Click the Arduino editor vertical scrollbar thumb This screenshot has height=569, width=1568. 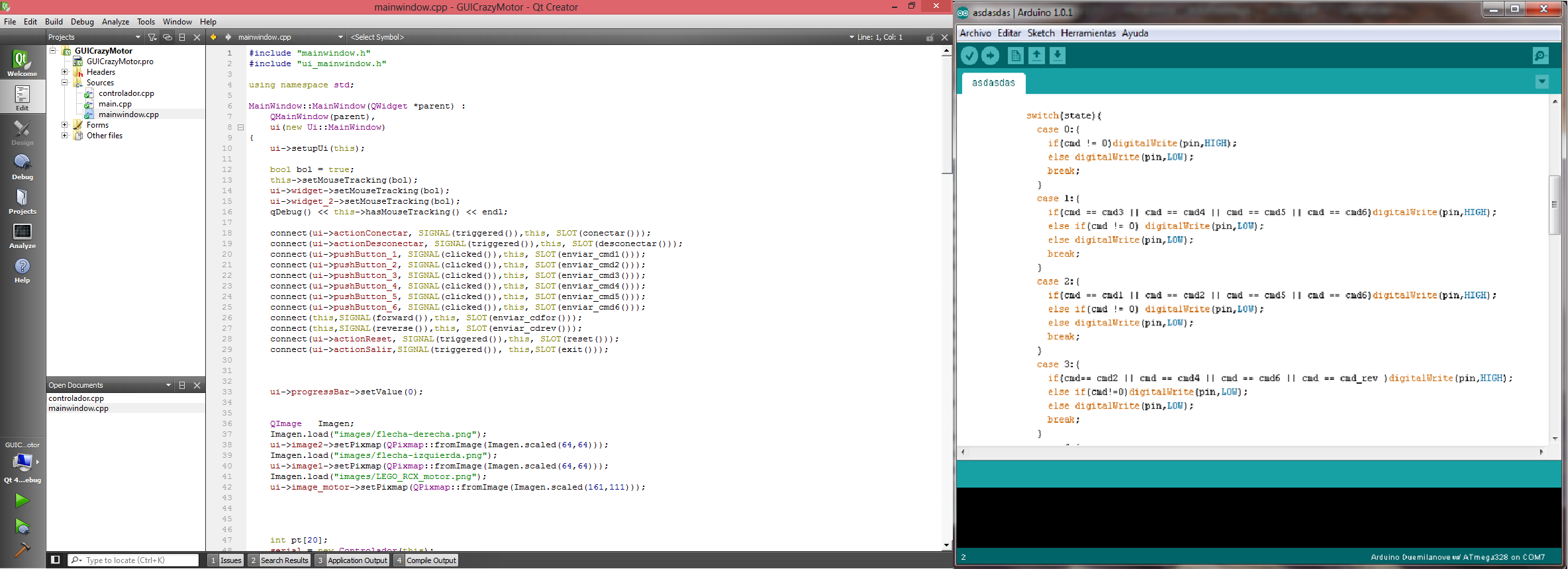coord(1554,204)
